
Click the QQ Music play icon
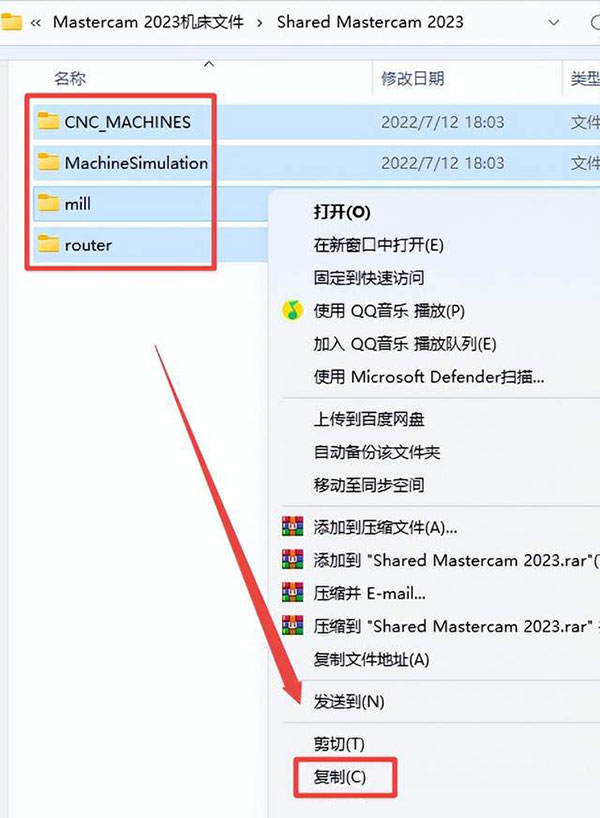[292, 310]
